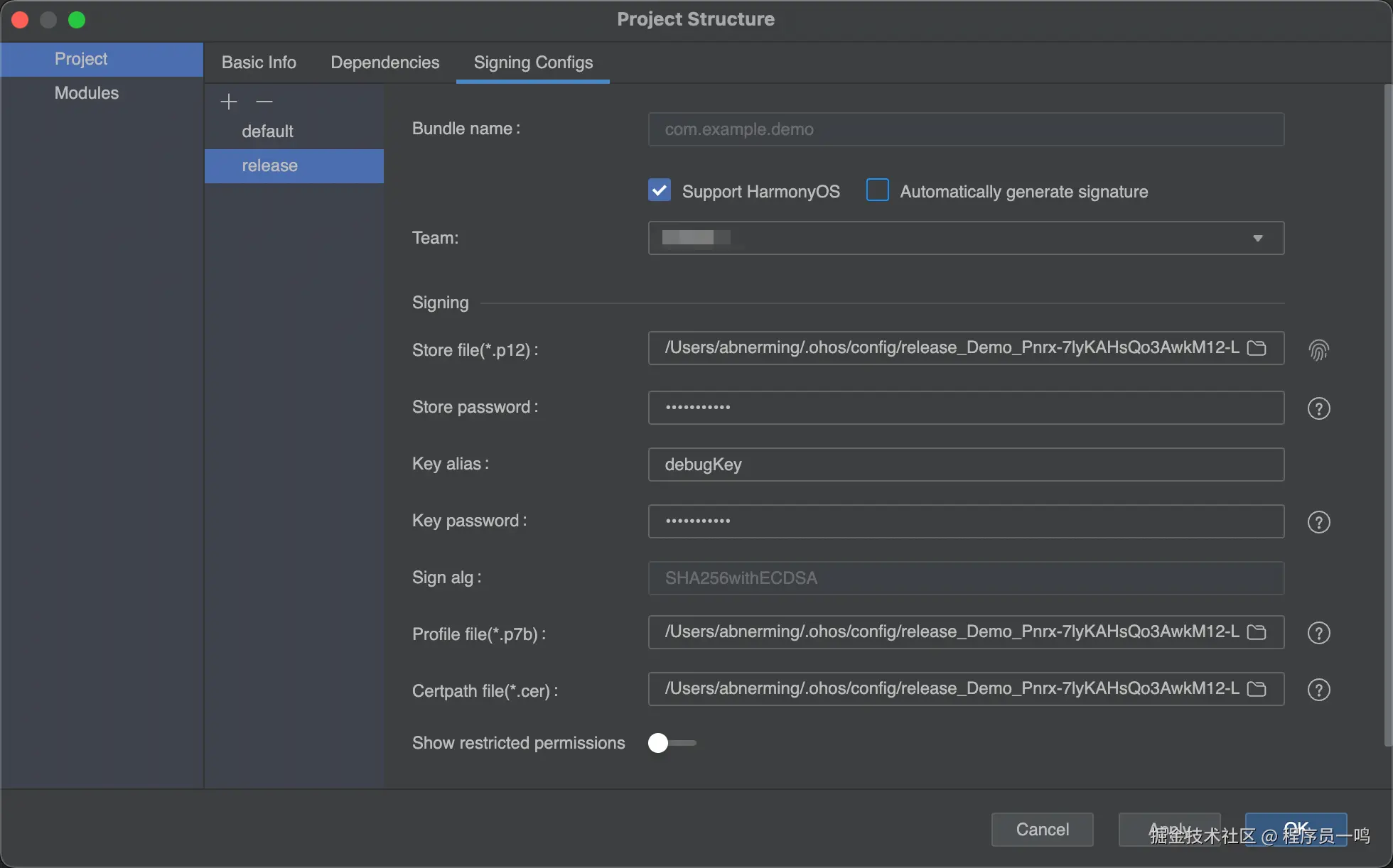The width and height of the screenshot is (1393, 868).
Task: Browse folder for Profile file p7b
Action: click(1257, 632)
